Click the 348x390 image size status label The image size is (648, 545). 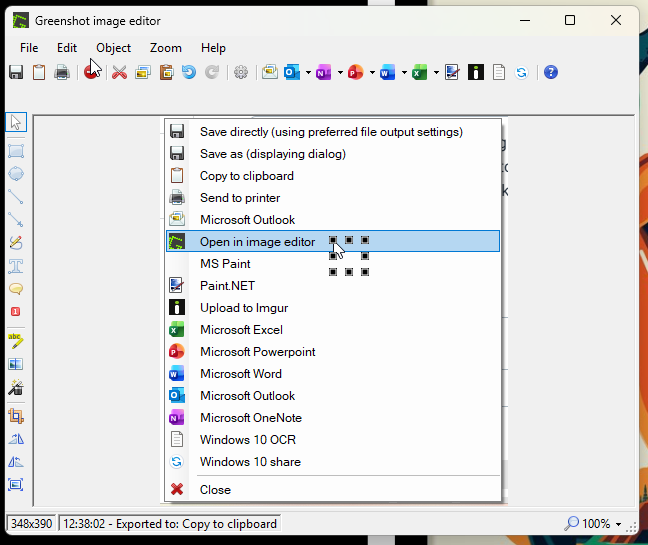click(32, 524)
